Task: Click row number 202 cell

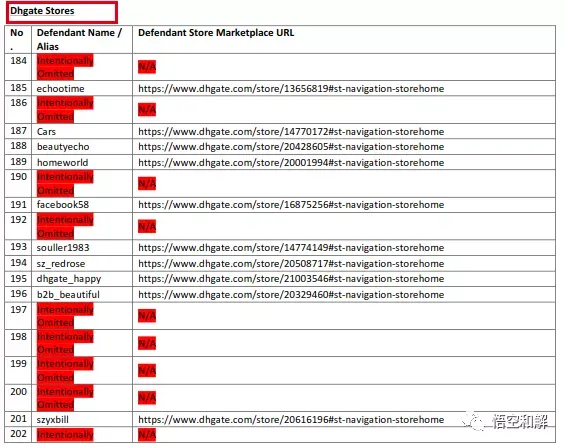Action: pyautogui.click(x=18, y=433)
